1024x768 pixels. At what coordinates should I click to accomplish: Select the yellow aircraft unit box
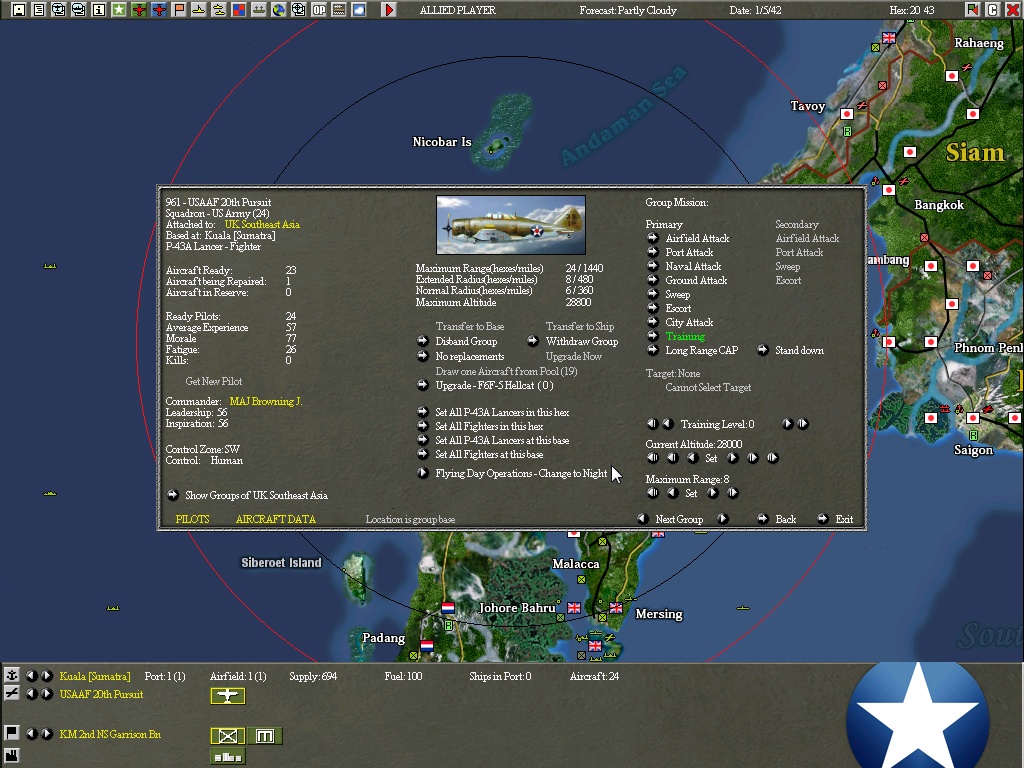pos(227,696)
